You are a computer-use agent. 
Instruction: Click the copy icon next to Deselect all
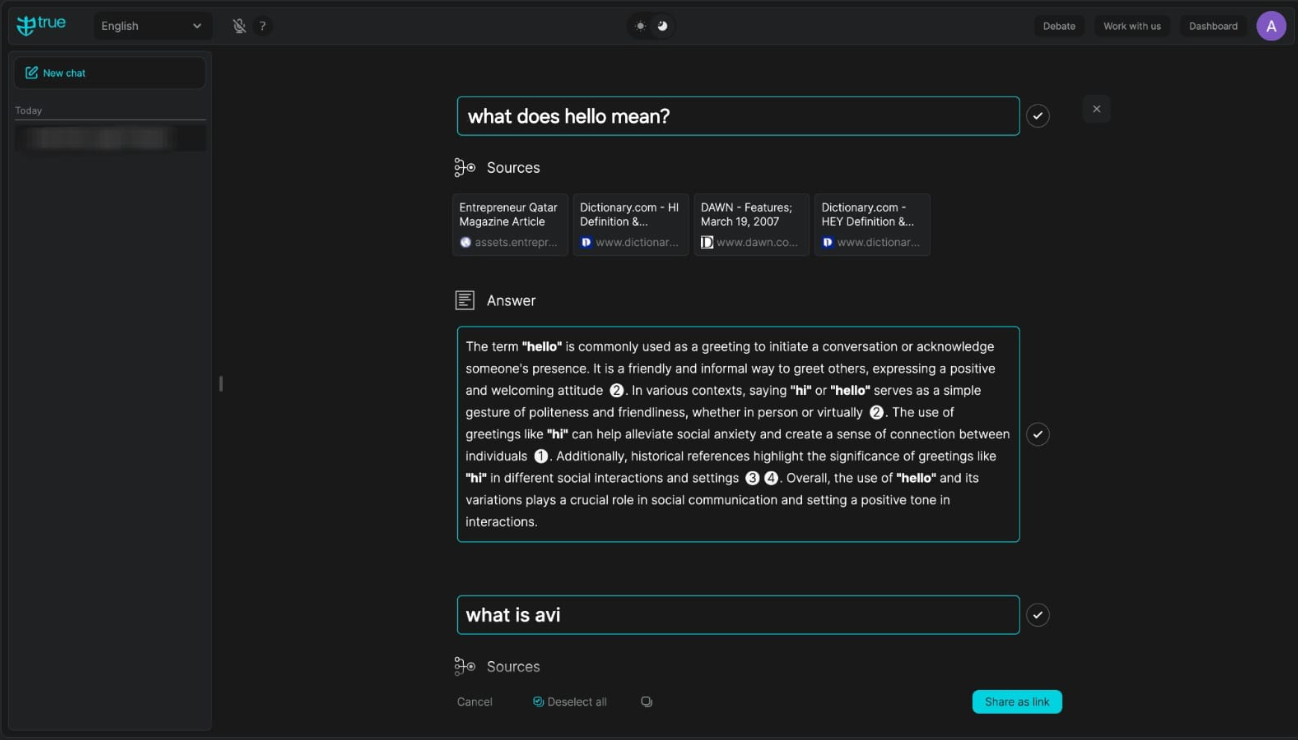646,701
